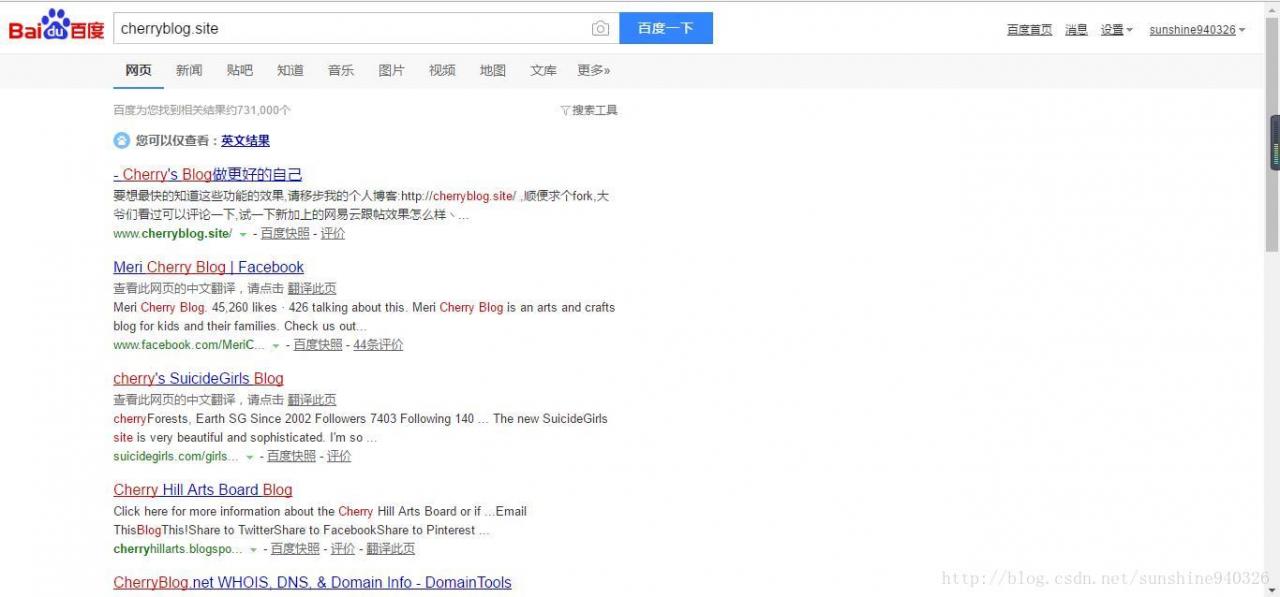The width and height of the screenshot is (1280, 597).
Task: Click the 英文结果 link
Action: coord(245,141)
